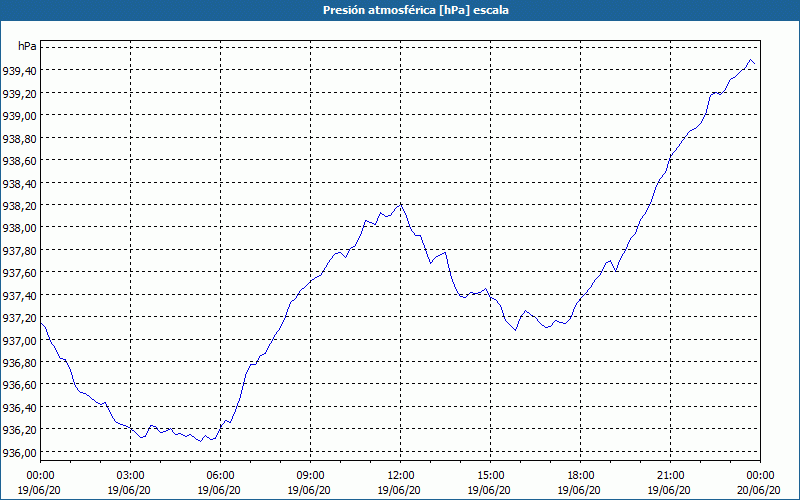Image resolution: width=800 pixels, height=500 pixels.
Task: Click the 936,60 y-axis value
Action: click(x=19, y=385)
